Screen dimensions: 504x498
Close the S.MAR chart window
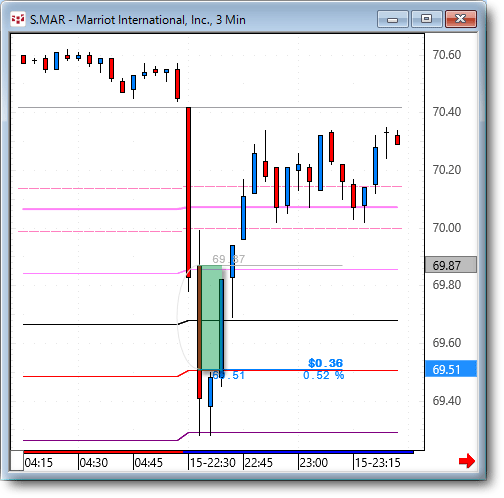point(461,19)
